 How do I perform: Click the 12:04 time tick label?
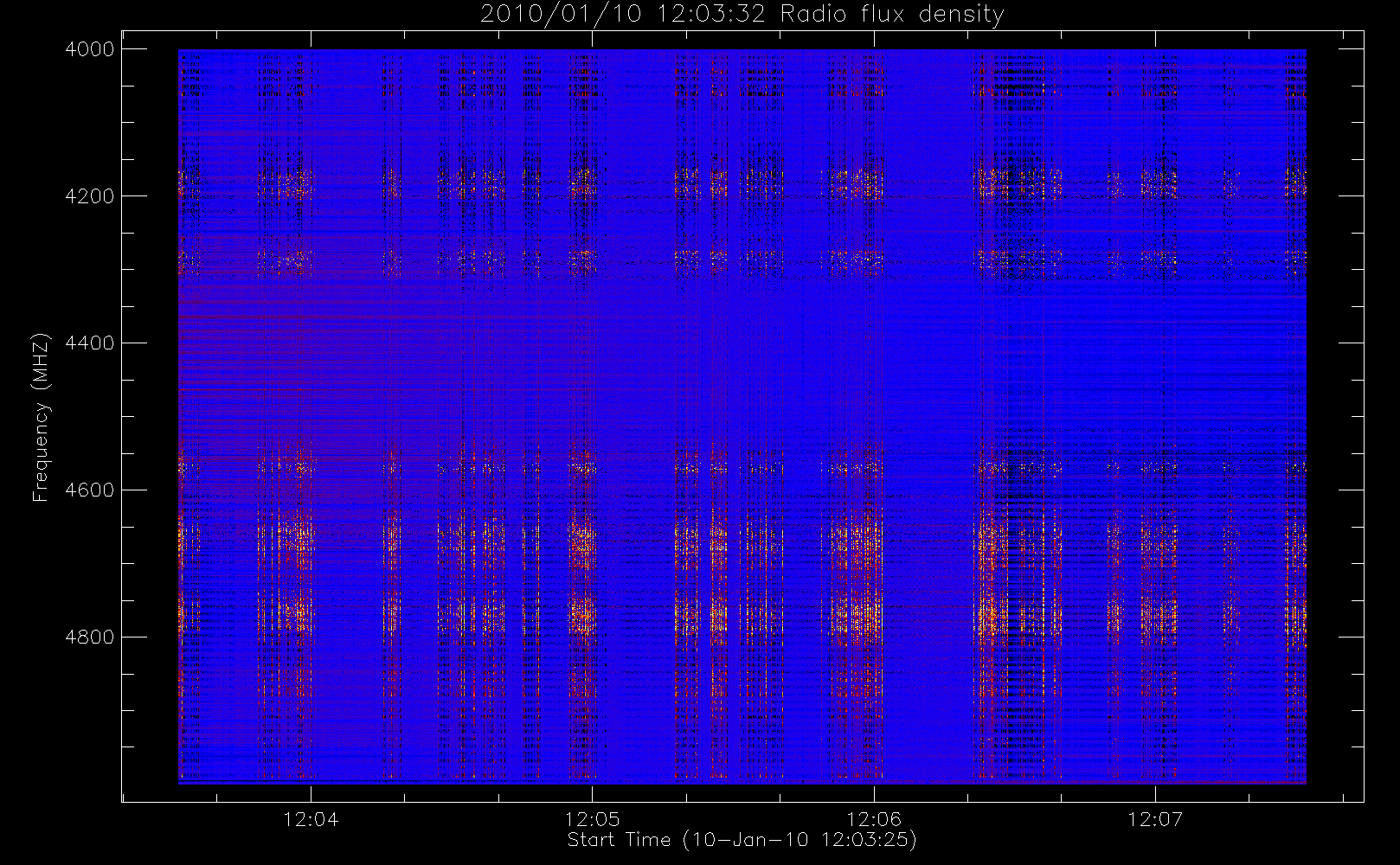pyautogui.click(x=311, y=819)
